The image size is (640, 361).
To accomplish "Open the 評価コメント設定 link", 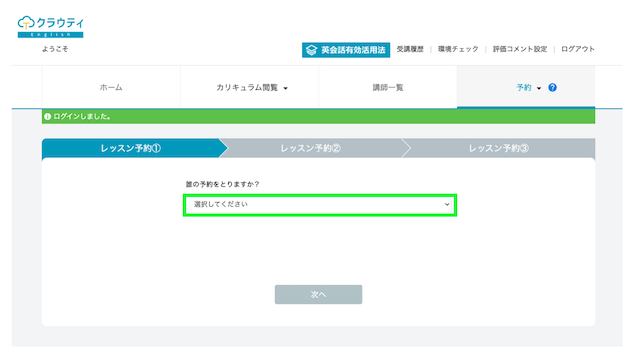I will coord(520,49).
